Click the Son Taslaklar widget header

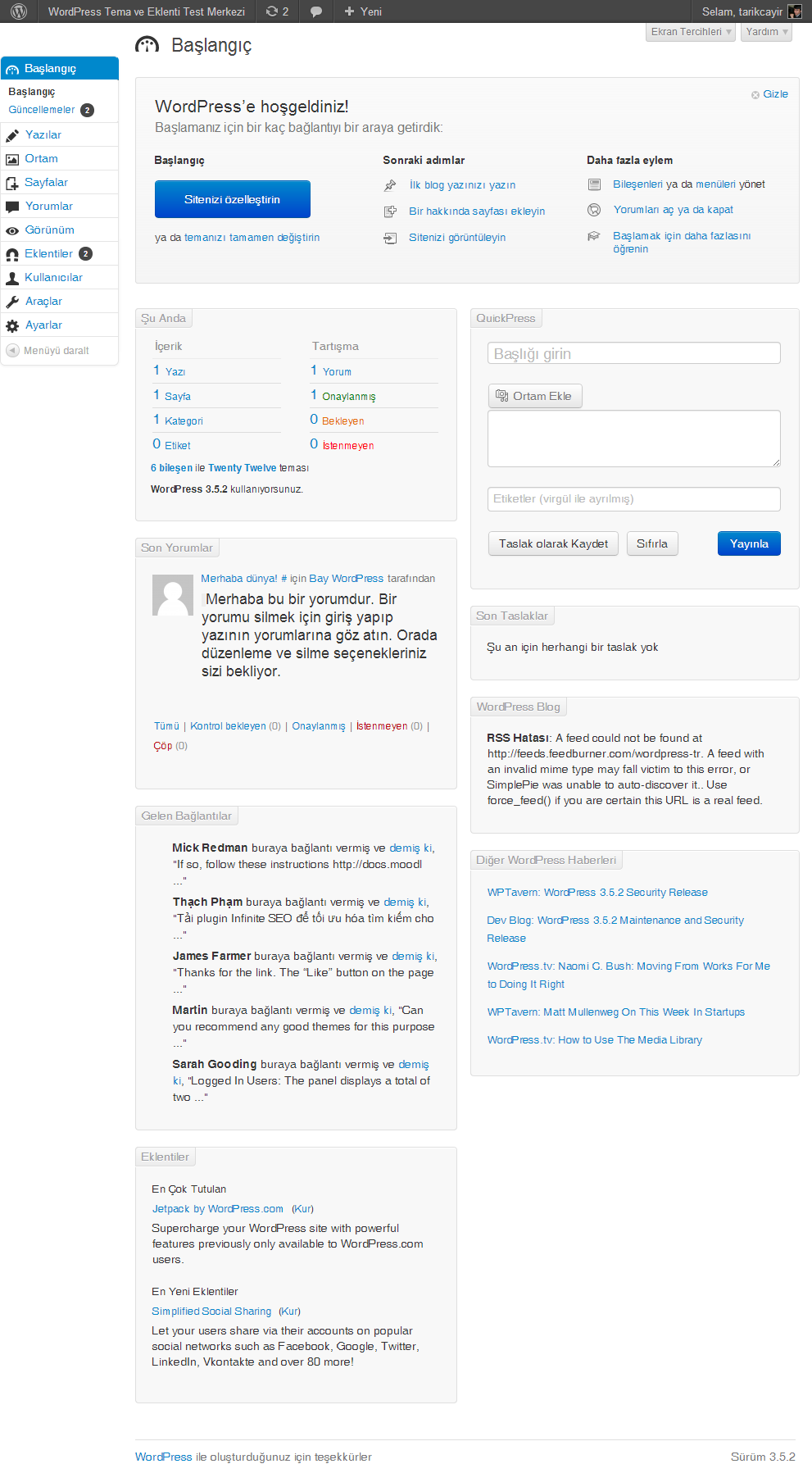tap(512, 616)
